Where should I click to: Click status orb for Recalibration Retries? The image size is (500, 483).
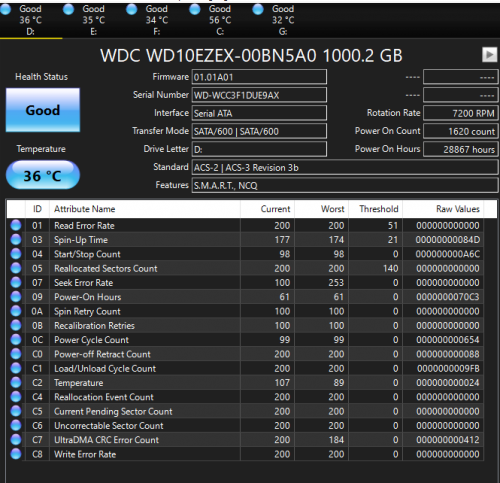click(16, 325)
